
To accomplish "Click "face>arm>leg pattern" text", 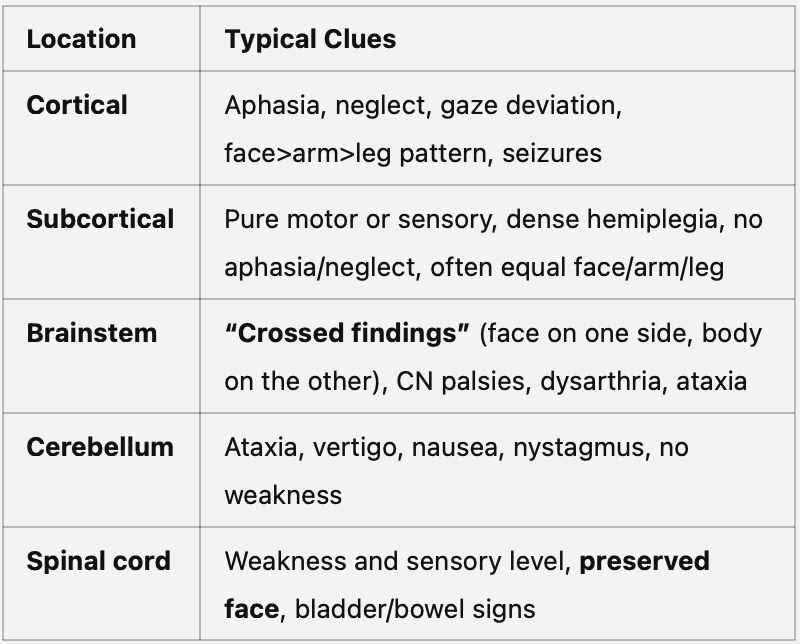I will [x=356, y=153].
